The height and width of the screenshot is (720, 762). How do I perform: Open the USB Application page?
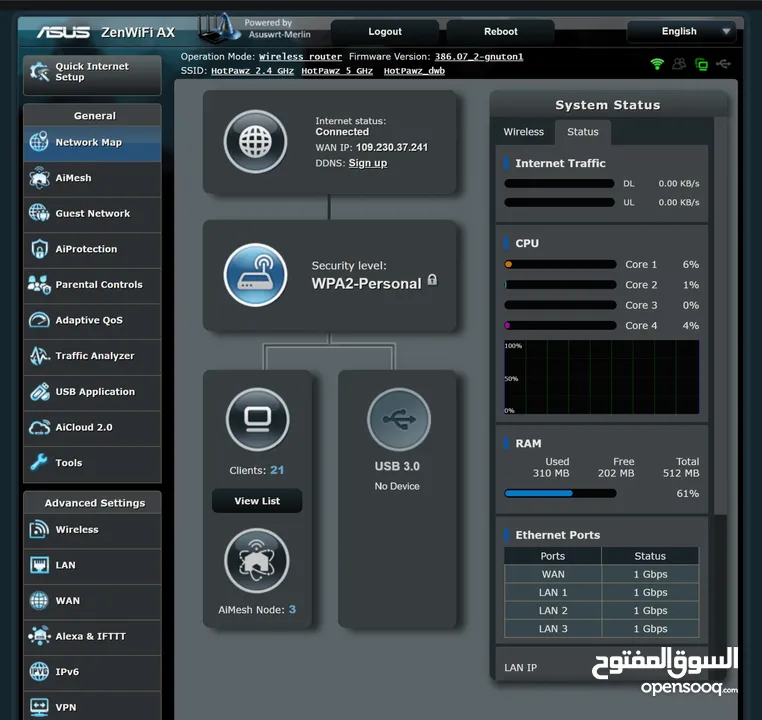click(x=92, y=393)
